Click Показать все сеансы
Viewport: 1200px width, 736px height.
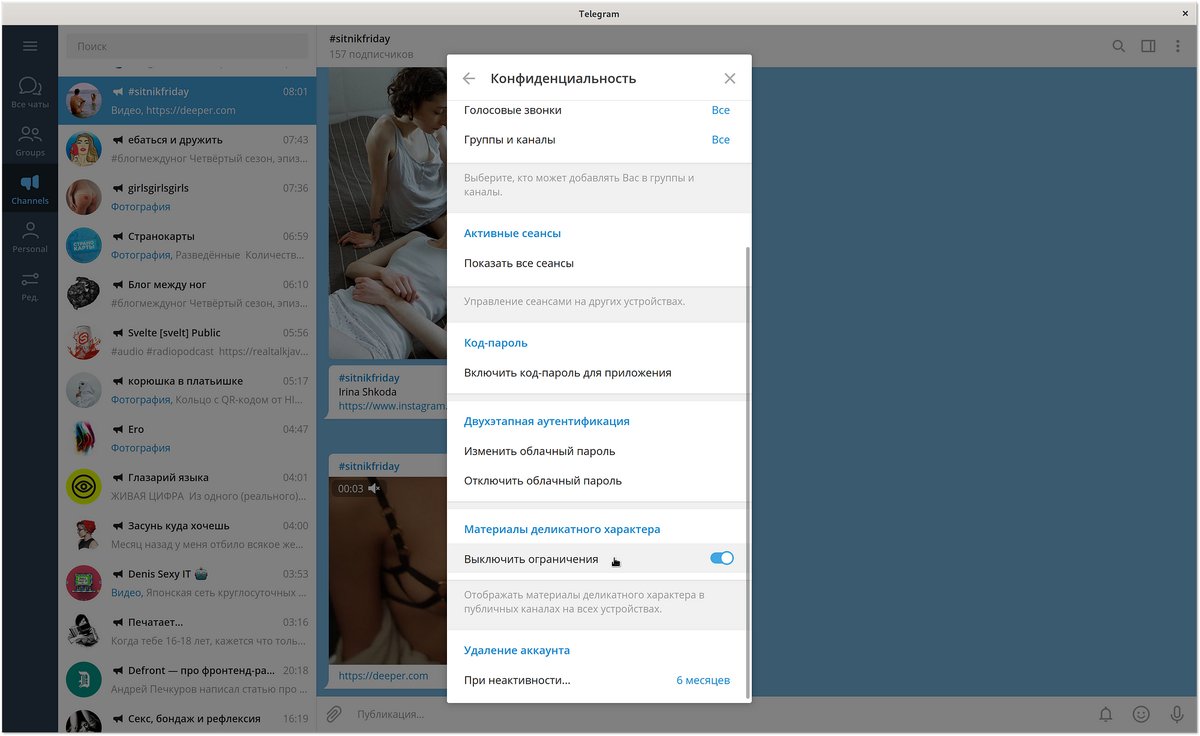(x=598, y=263)
